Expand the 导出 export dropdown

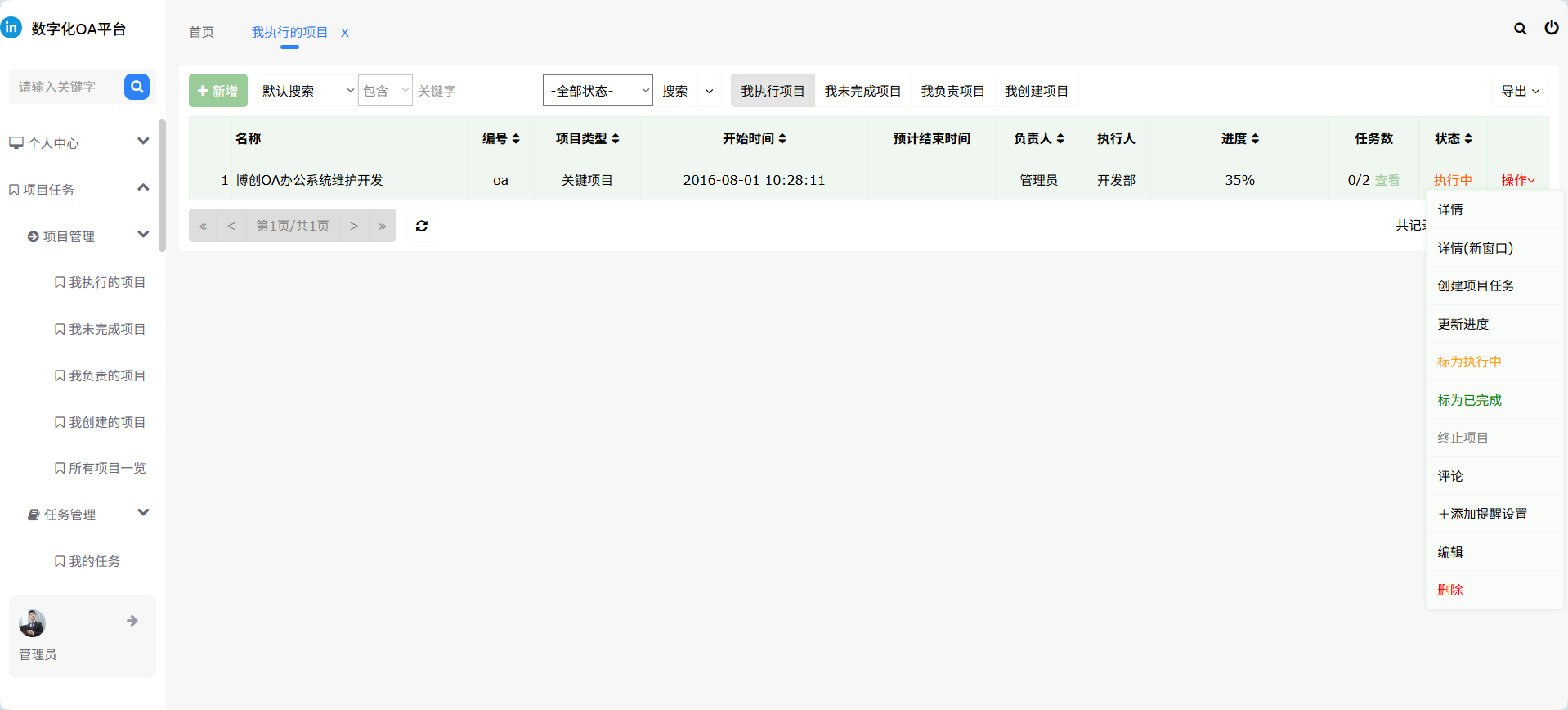(x=1520, y=91)
